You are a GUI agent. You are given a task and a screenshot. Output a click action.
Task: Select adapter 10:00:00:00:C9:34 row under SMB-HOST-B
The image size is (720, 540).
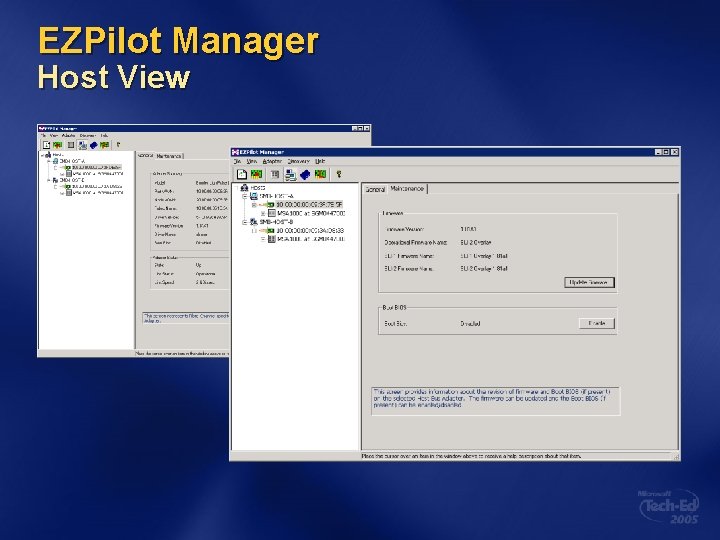point(310,231)
